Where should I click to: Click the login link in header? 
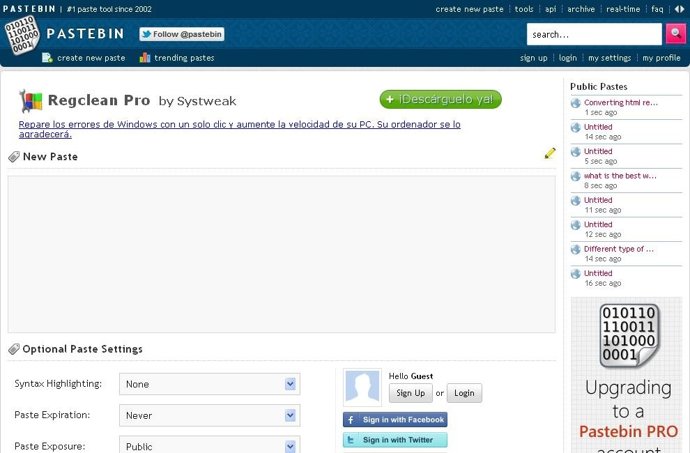[x=568, y=58]
